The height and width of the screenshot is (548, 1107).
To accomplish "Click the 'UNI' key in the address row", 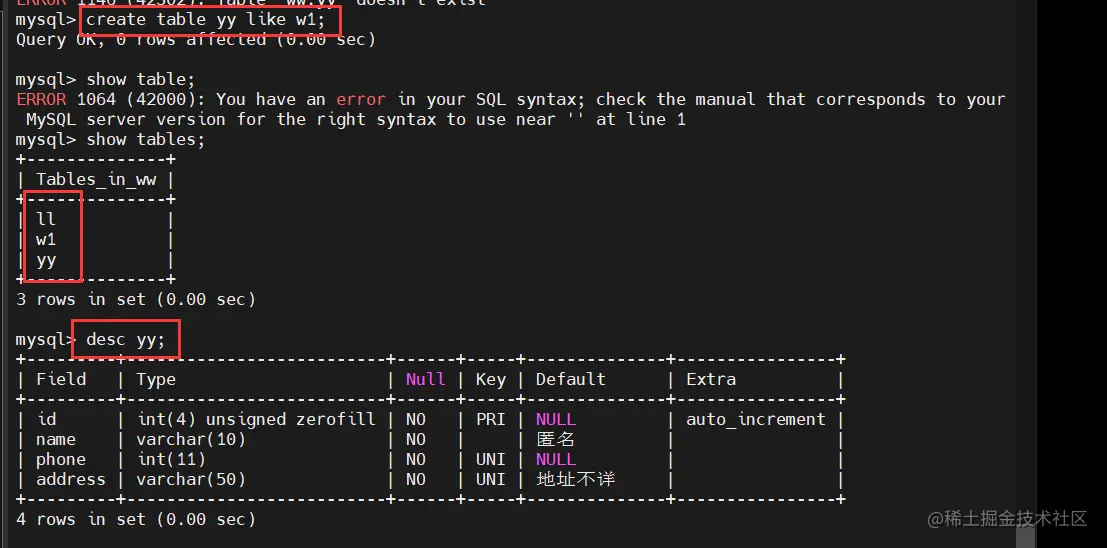I will pyautogui.click(x=491, y=480).
